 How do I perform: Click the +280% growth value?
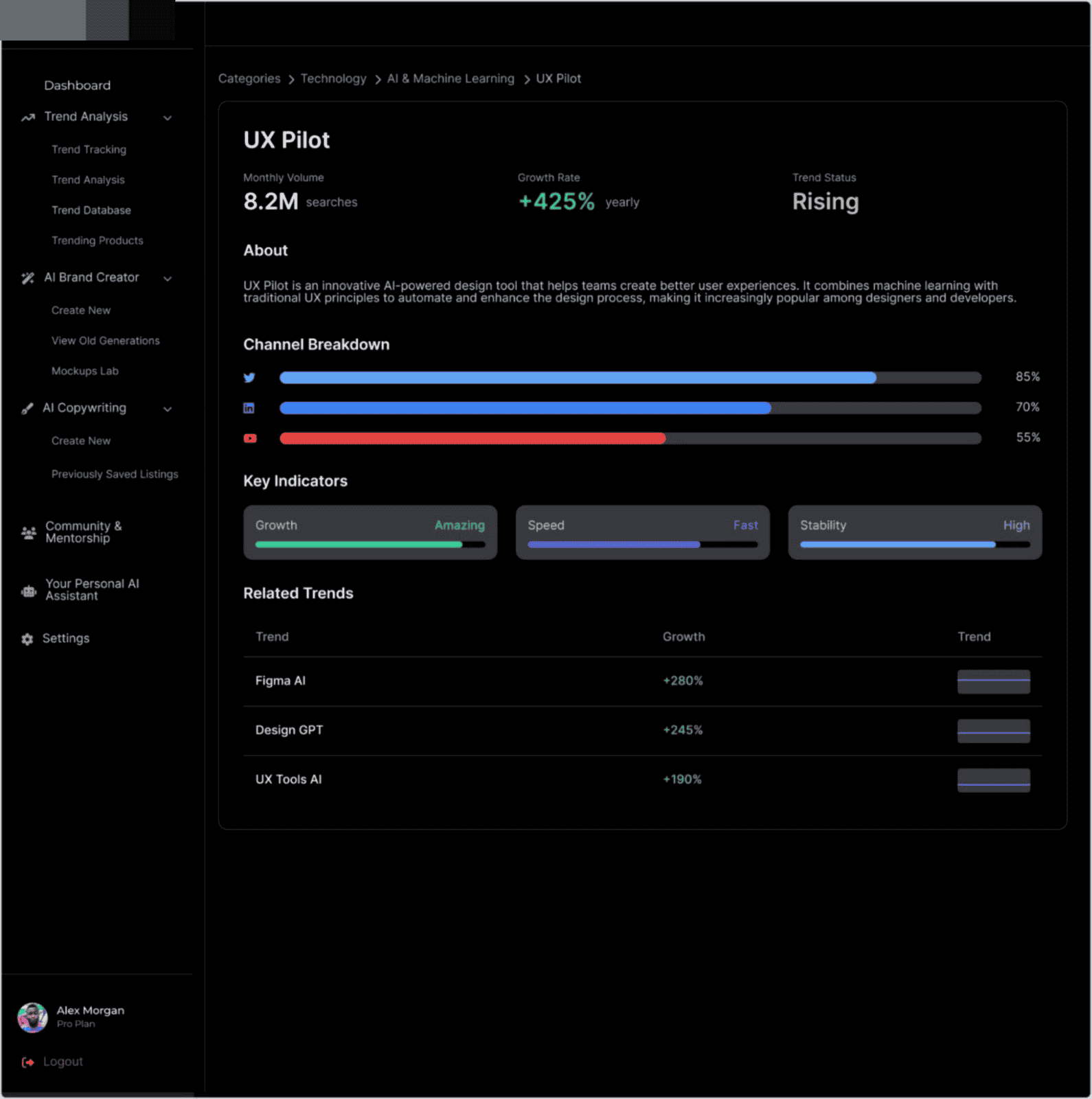click(x=683, y=681)
